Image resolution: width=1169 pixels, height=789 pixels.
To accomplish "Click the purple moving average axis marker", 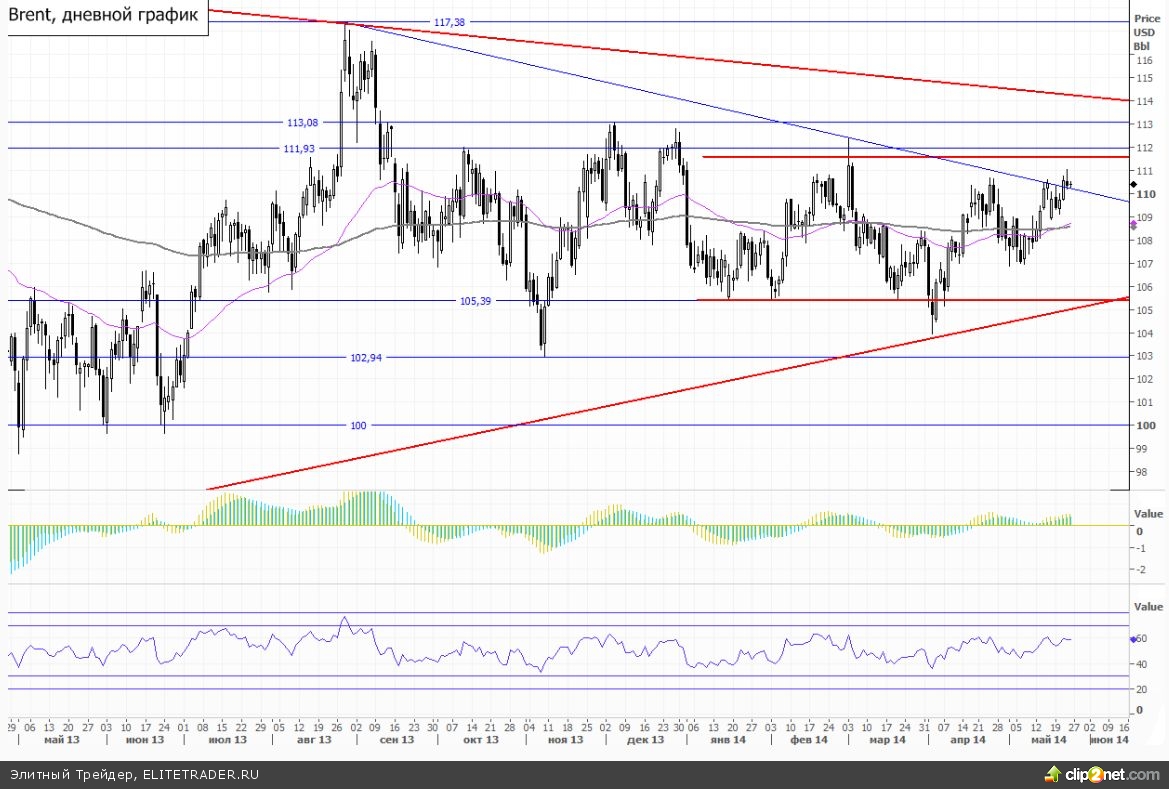I will (x=1127, y=227).
